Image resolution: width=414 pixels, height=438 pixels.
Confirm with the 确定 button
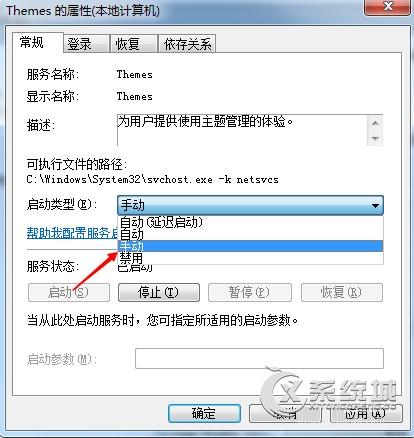click(204, 413)
